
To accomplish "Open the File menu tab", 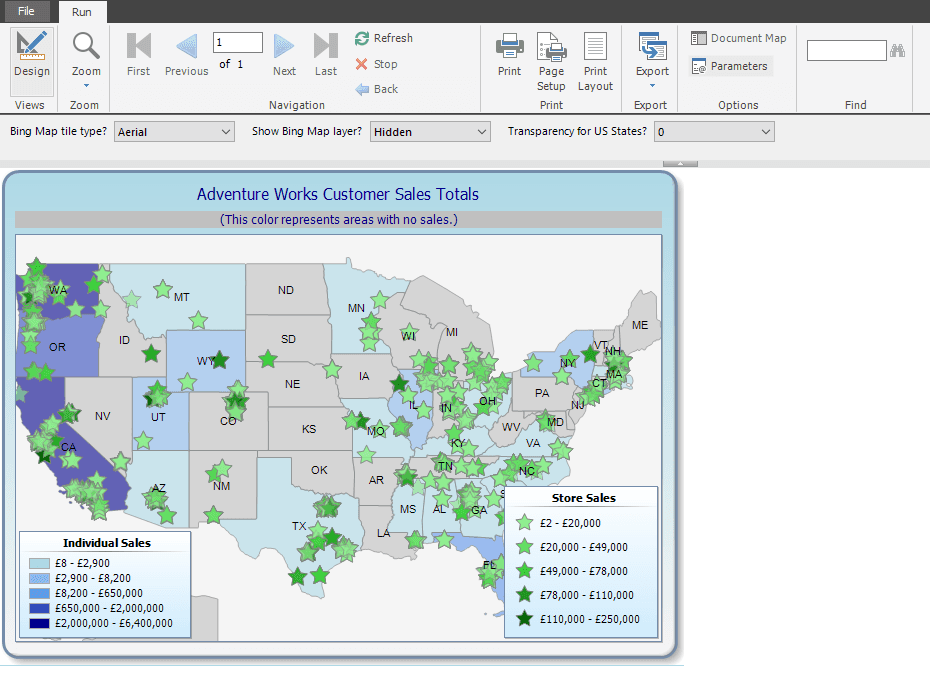I will [26, 11].
